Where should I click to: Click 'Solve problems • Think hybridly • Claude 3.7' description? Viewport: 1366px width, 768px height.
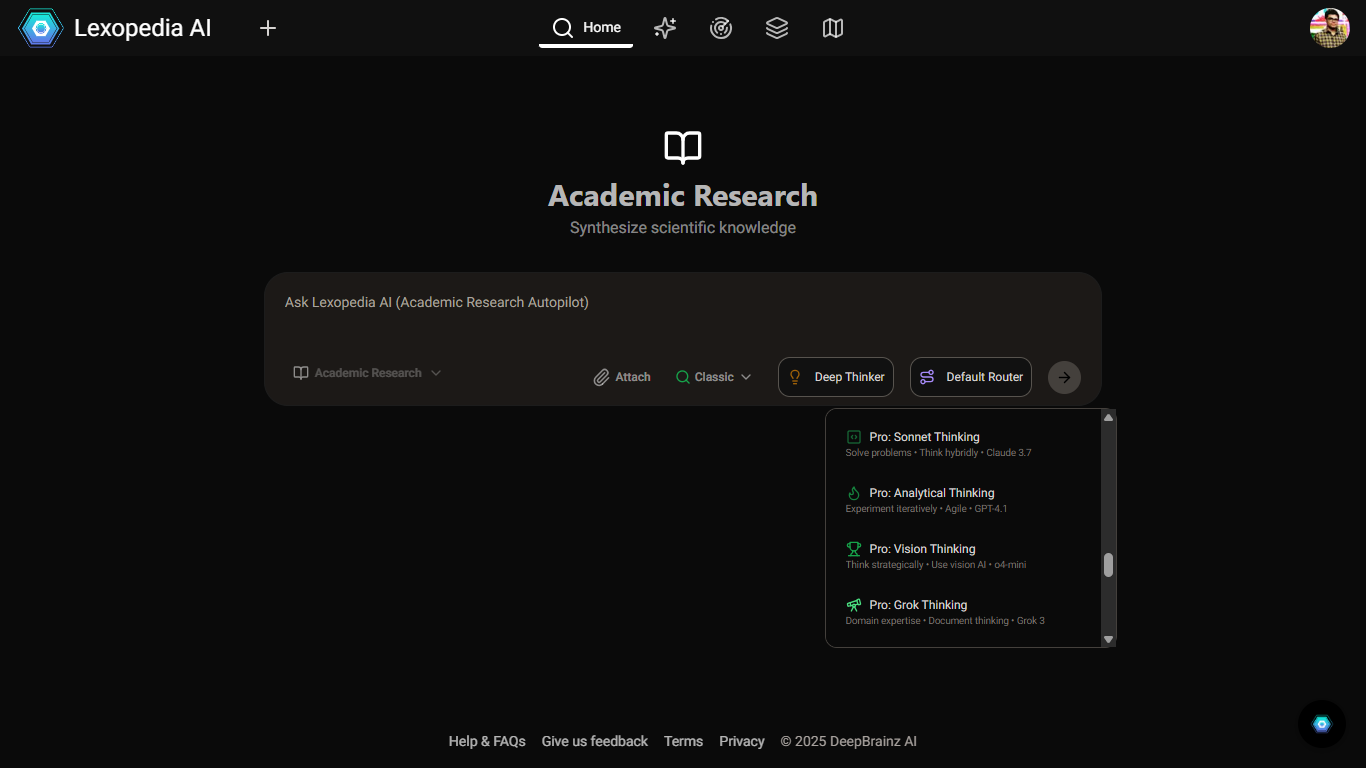938,453
